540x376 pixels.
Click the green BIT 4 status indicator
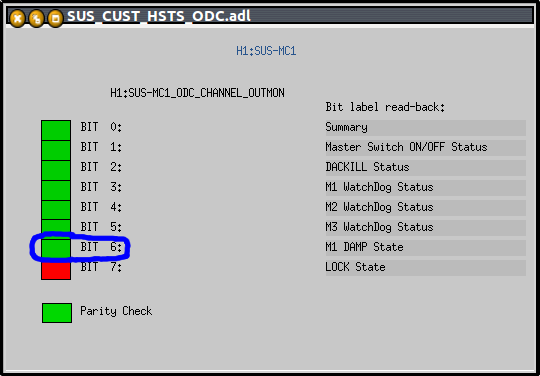56,210
